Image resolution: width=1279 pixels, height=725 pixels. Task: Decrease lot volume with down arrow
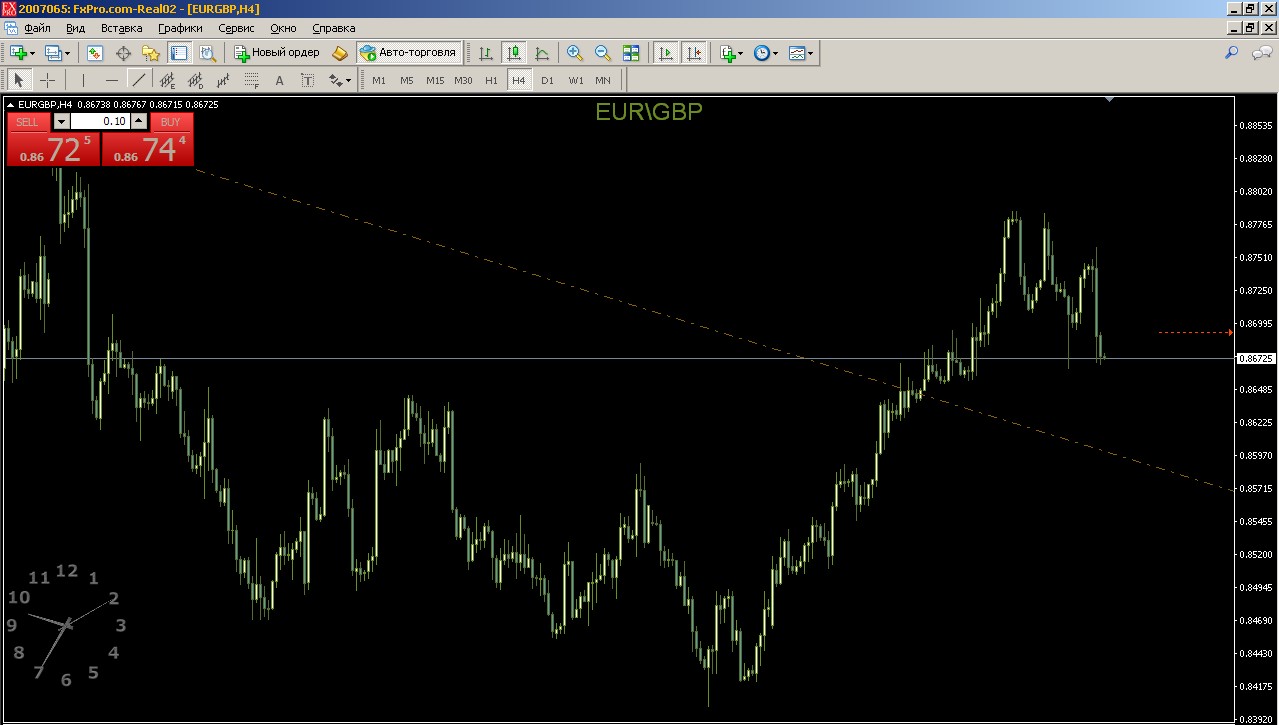click(61, 121)
